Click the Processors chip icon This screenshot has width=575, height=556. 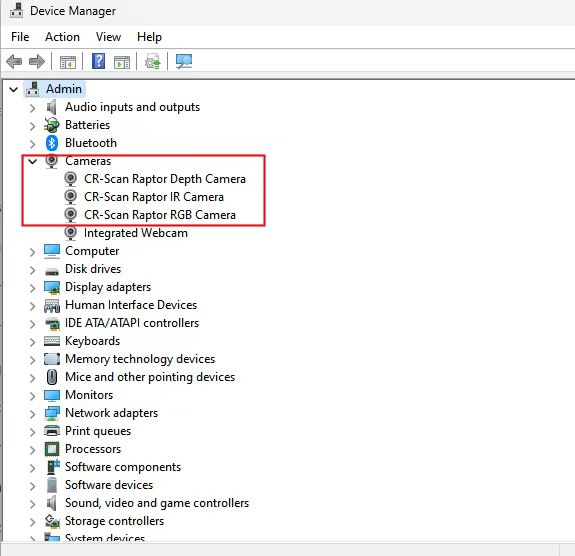[x=52, y=449]
